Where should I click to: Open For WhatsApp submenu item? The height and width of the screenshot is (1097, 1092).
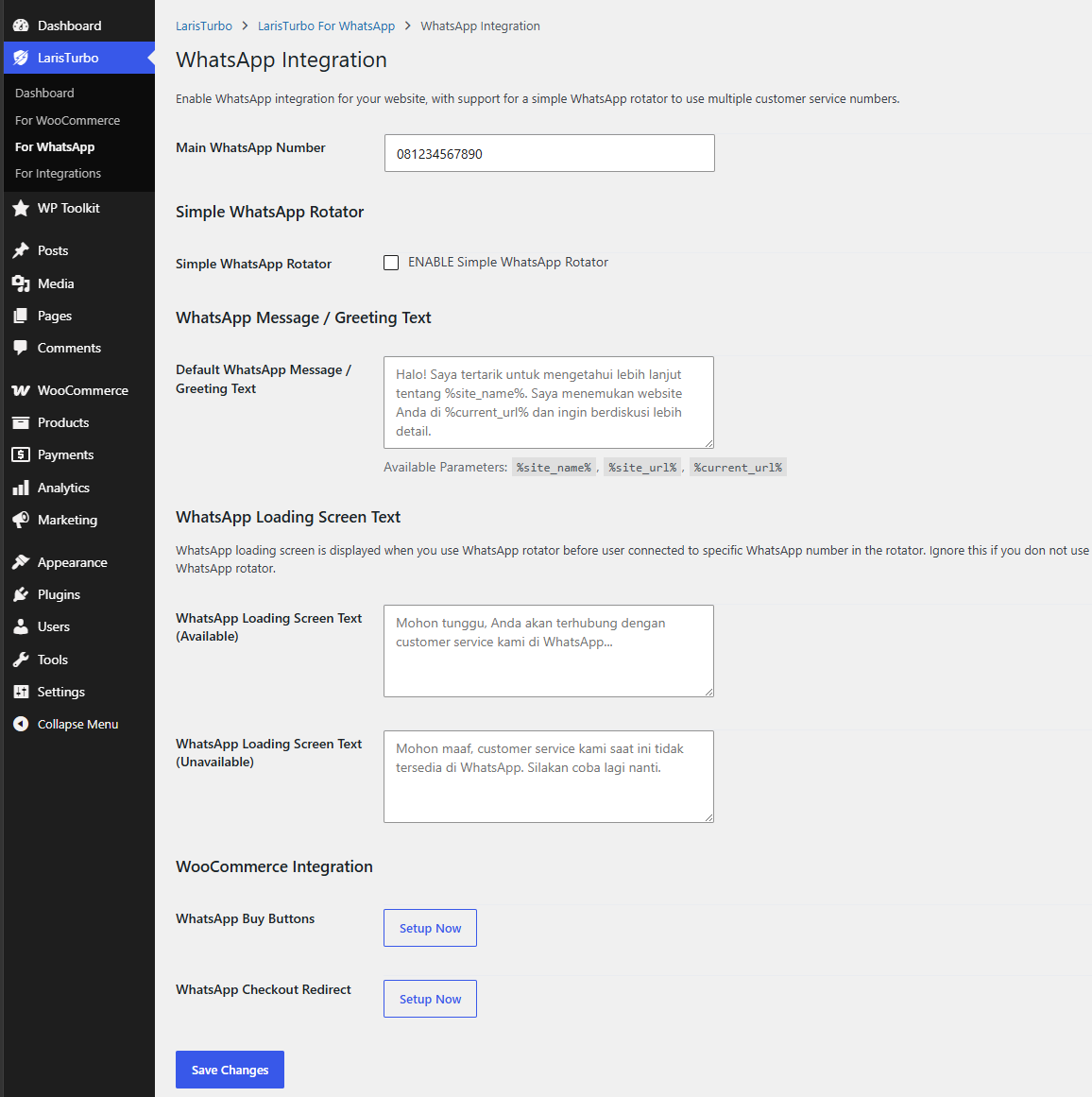point(55,146)
